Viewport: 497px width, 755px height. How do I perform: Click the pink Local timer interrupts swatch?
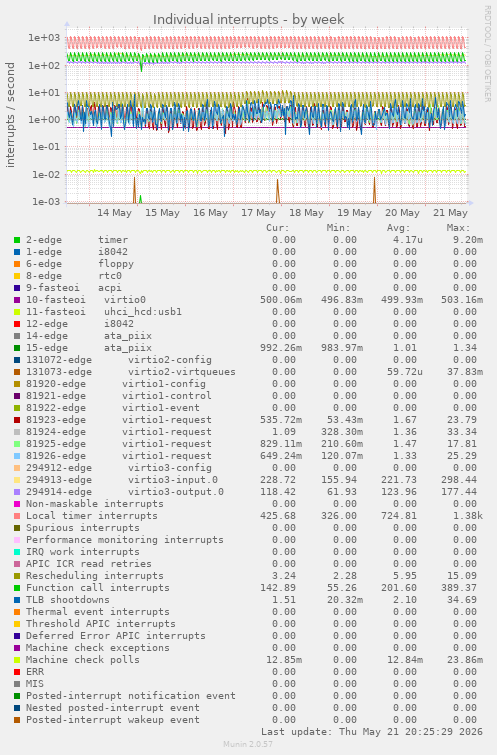(17, 516)
